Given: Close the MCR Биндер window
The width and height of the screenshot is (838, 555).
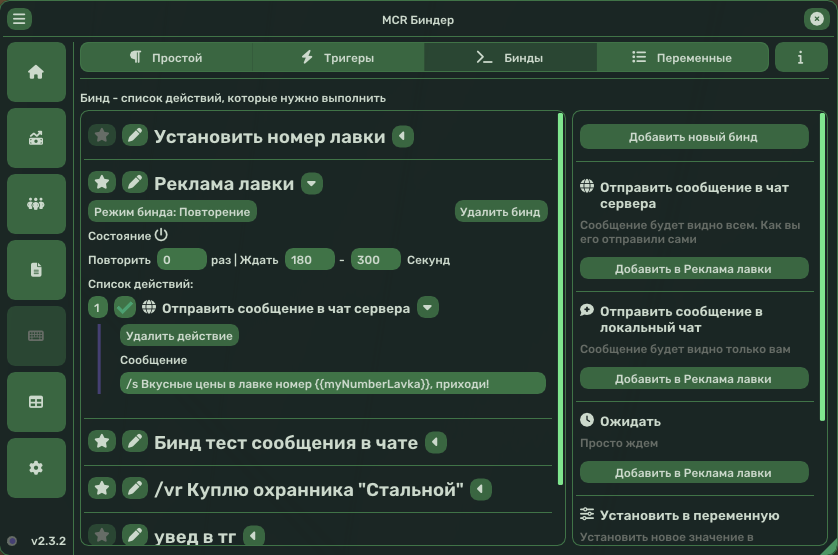Looking at the screenshot, I should click(817, 19).
